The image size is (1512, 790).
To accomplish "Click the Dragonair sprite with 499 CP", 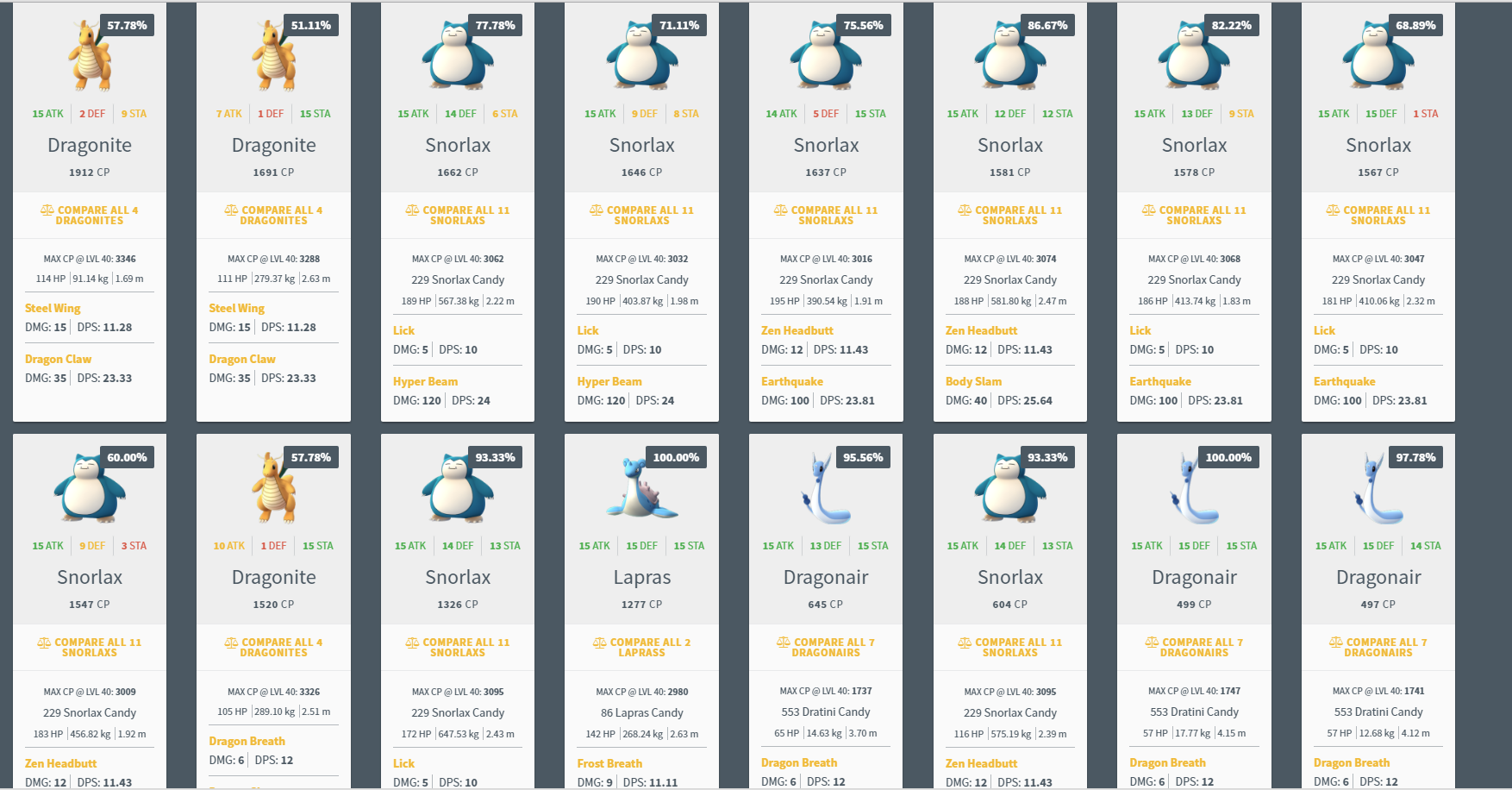I will click(x=1194, y=489).
